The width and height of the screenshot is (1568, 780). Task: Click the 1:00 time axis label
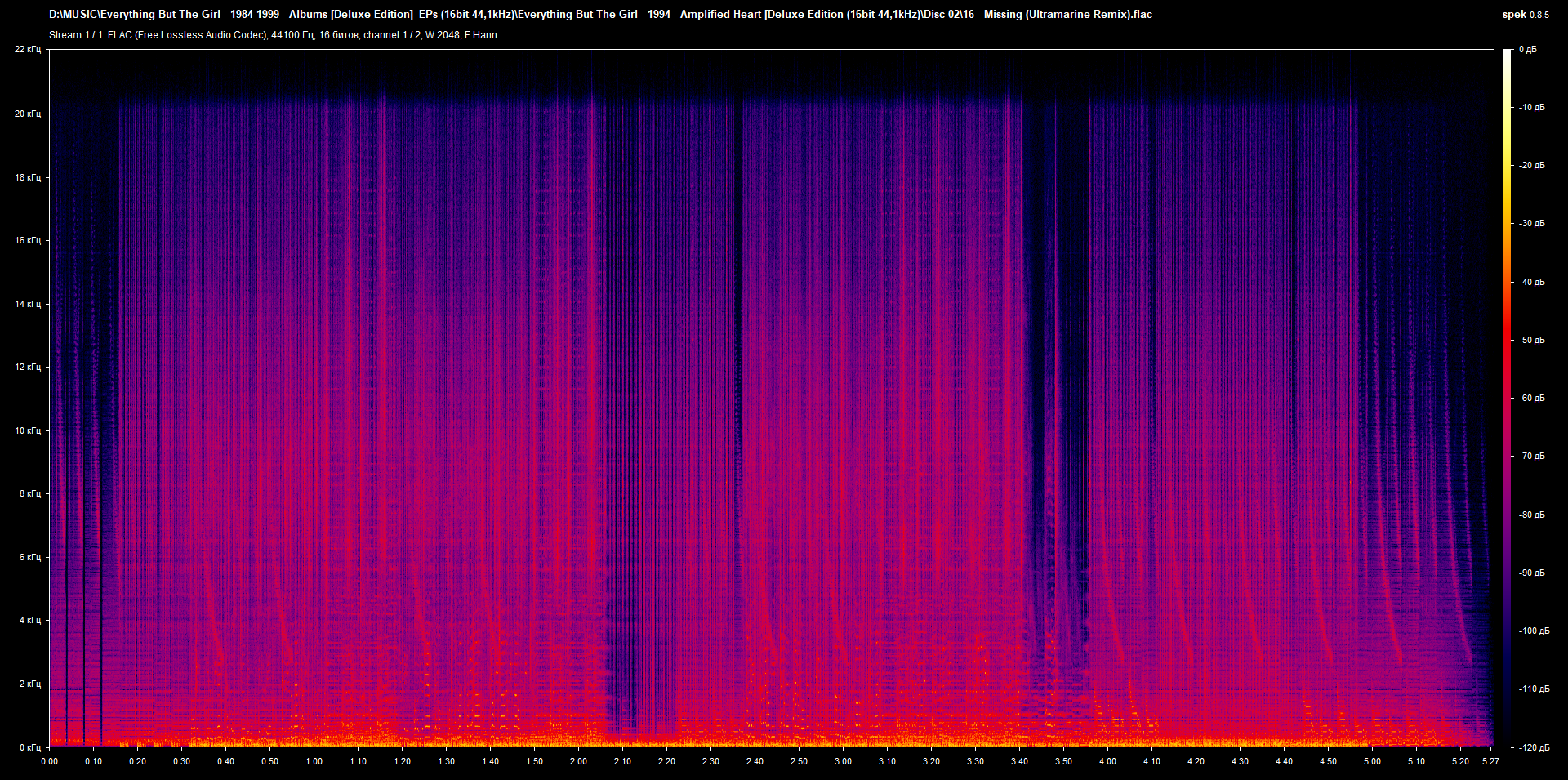(314, 762)
